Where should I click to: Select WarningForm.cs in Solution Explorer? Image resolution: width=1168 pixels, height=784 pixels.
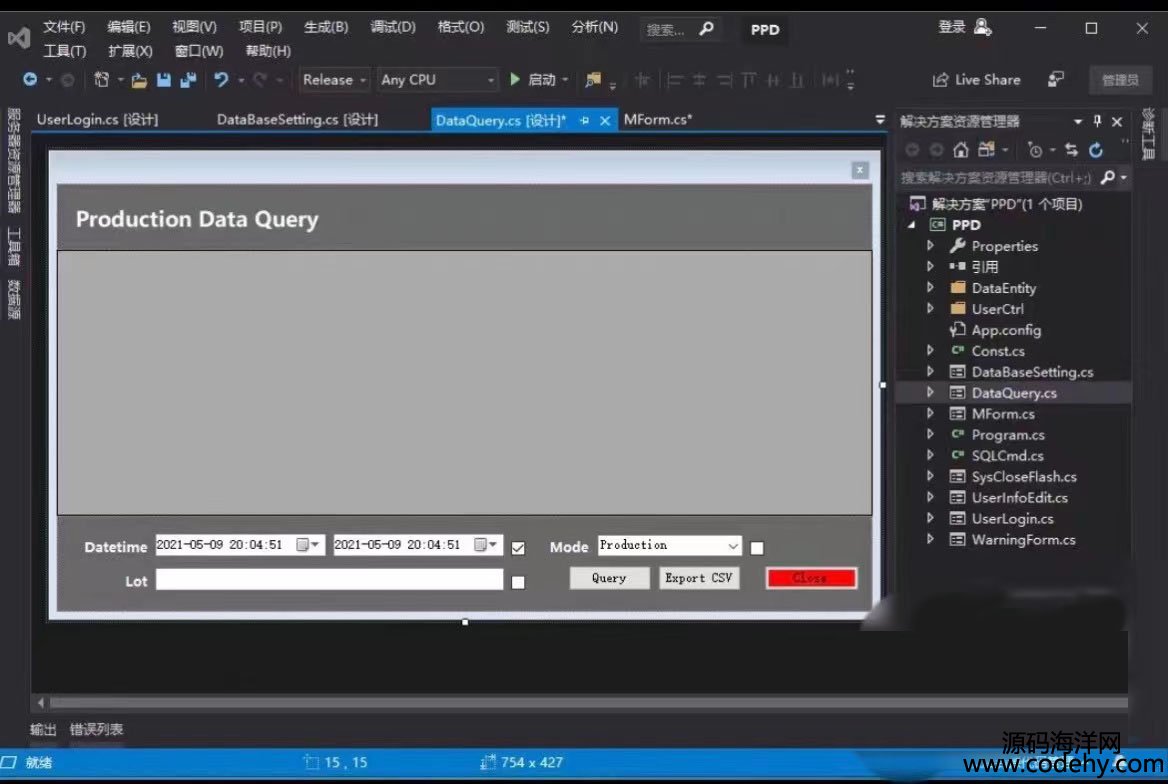1023,540
